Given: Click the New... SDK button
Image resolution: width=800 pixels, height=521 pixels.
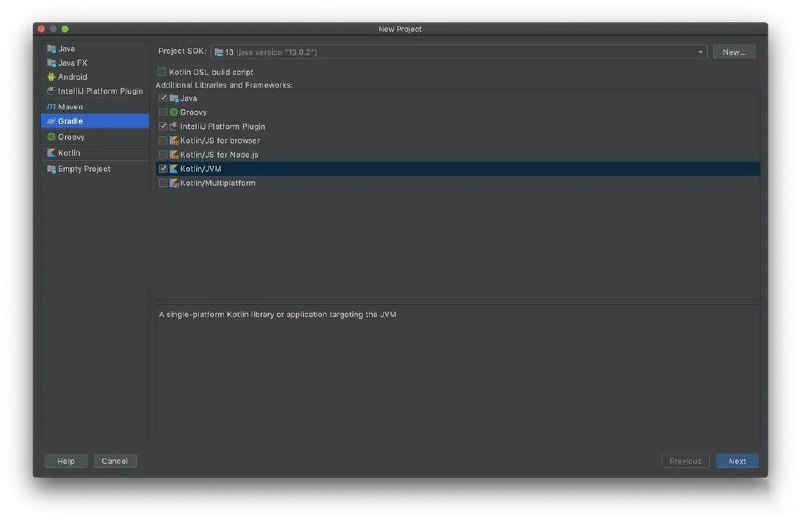Looking at the screenshot, I should [734, 52].
